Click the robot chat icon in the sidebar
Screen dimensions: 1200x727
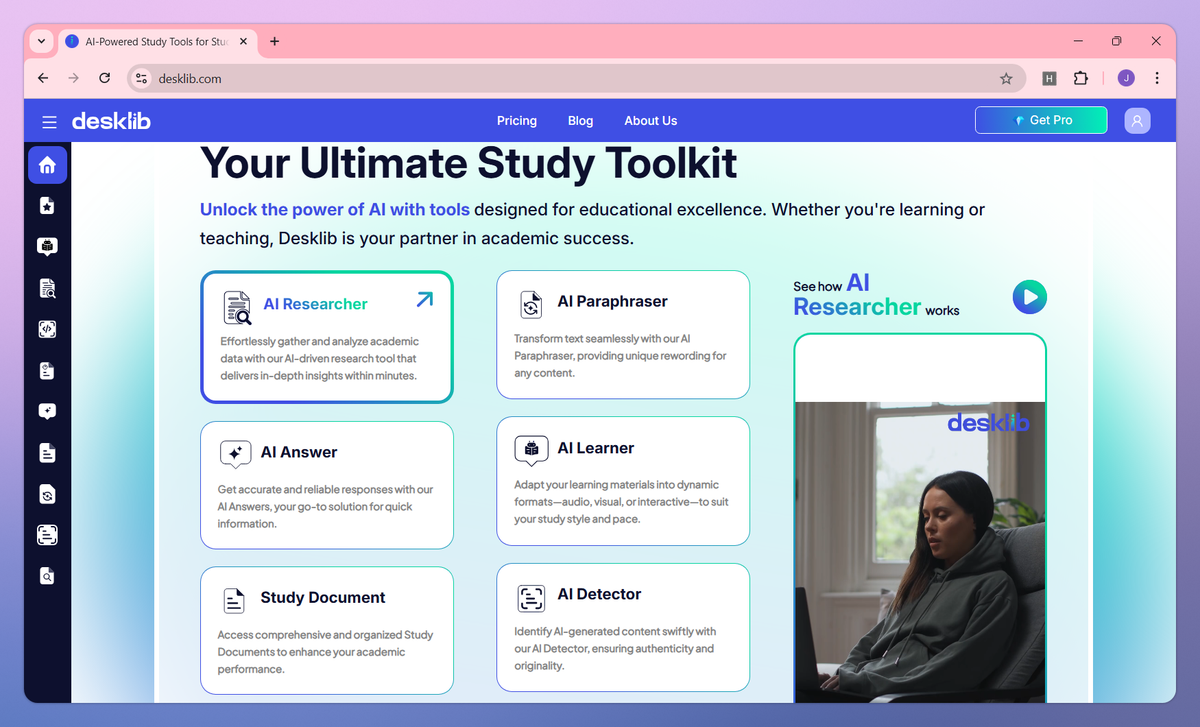tap(47, 246)
